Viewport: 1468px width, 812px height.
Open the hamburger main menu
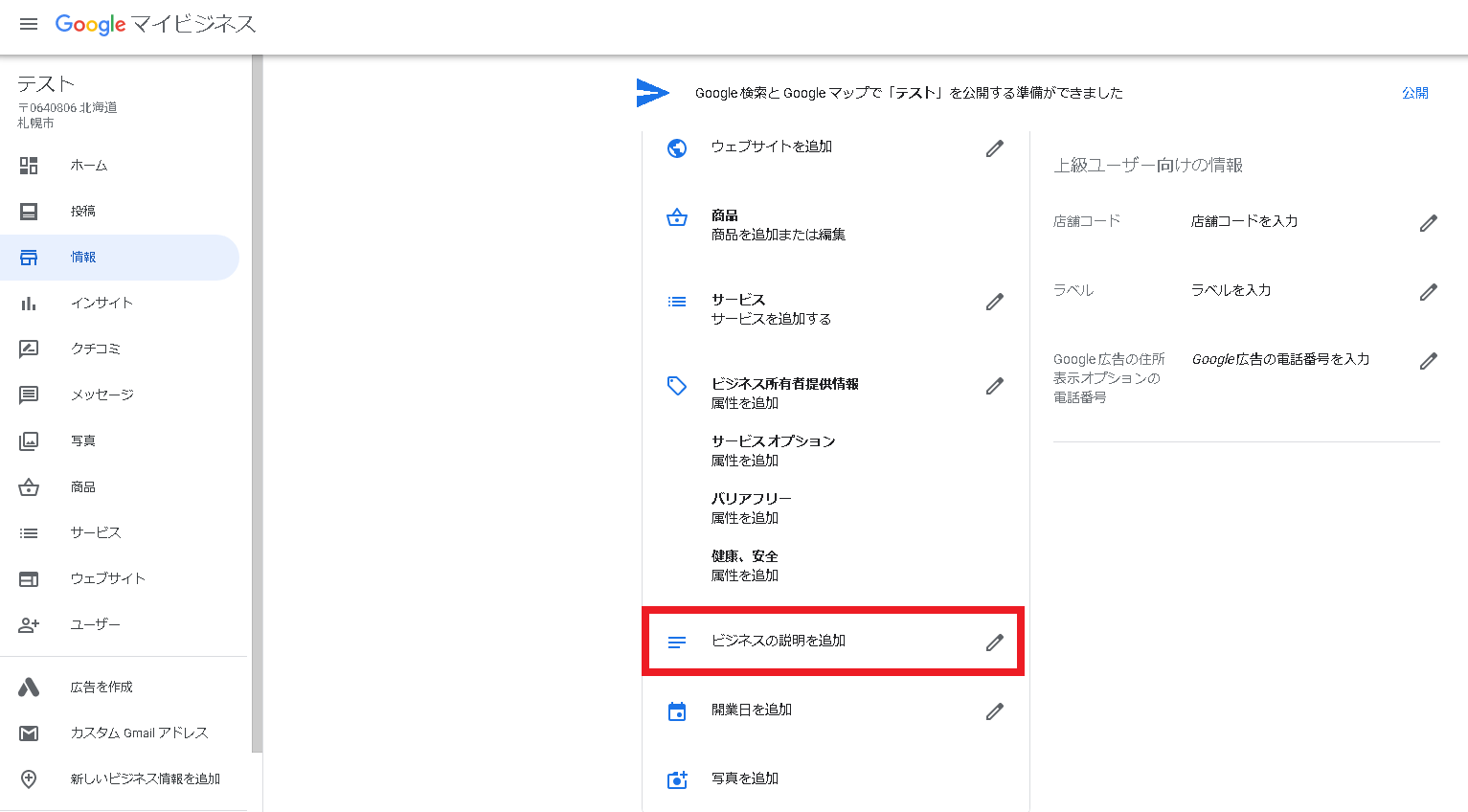coord(29,24)
